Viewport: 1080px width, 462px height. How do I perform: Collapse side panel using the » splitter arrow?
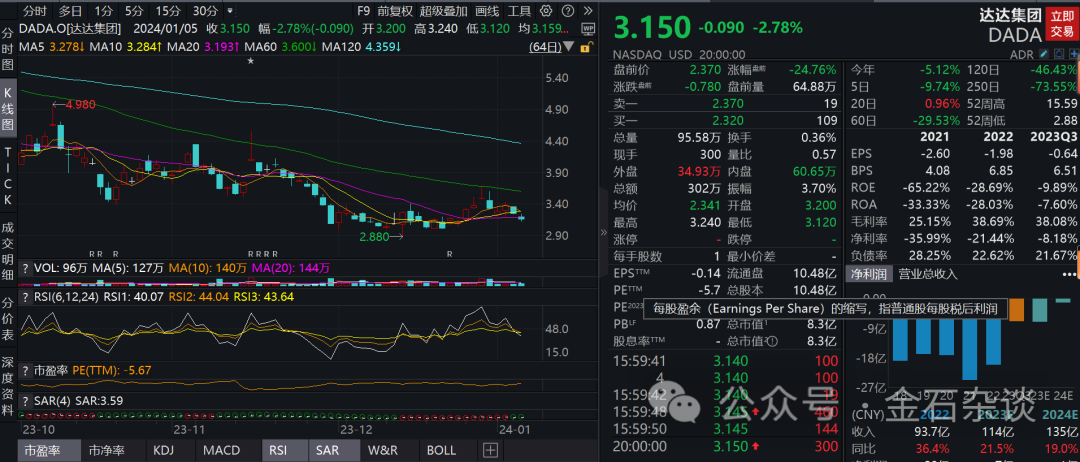tap(604, 232)
